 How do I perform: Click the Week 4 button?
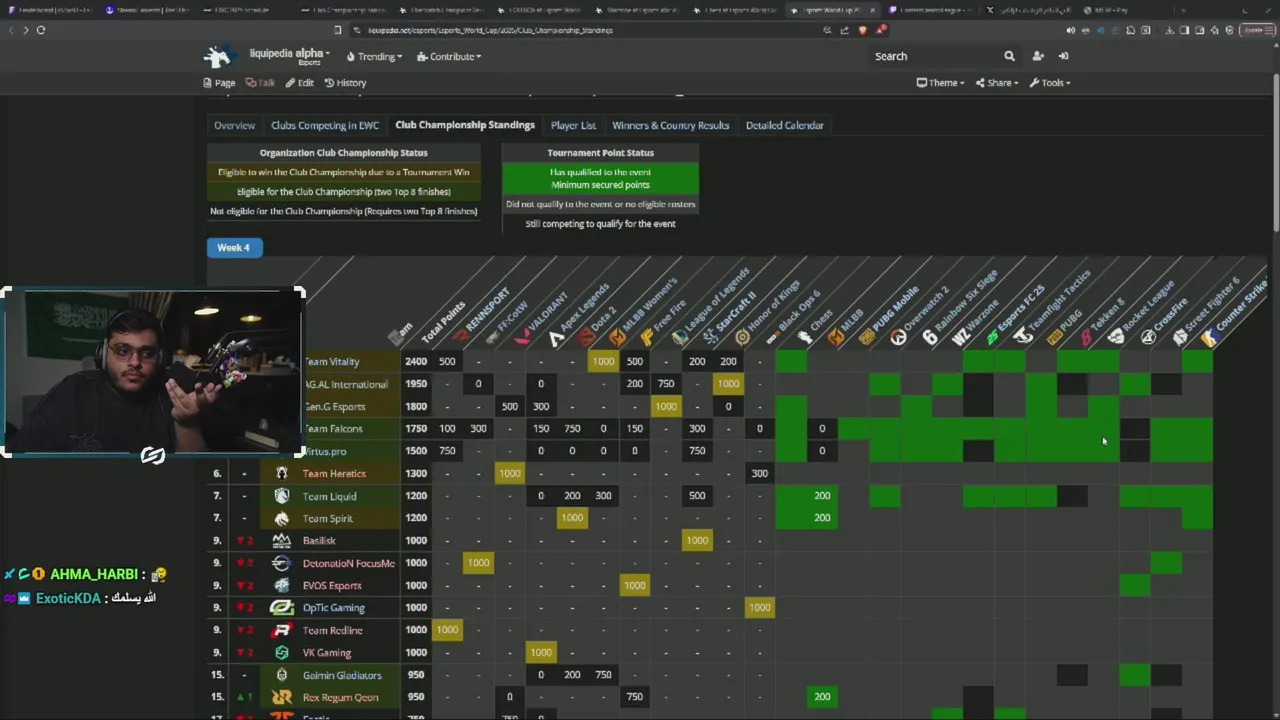click(x=234, y=248)
